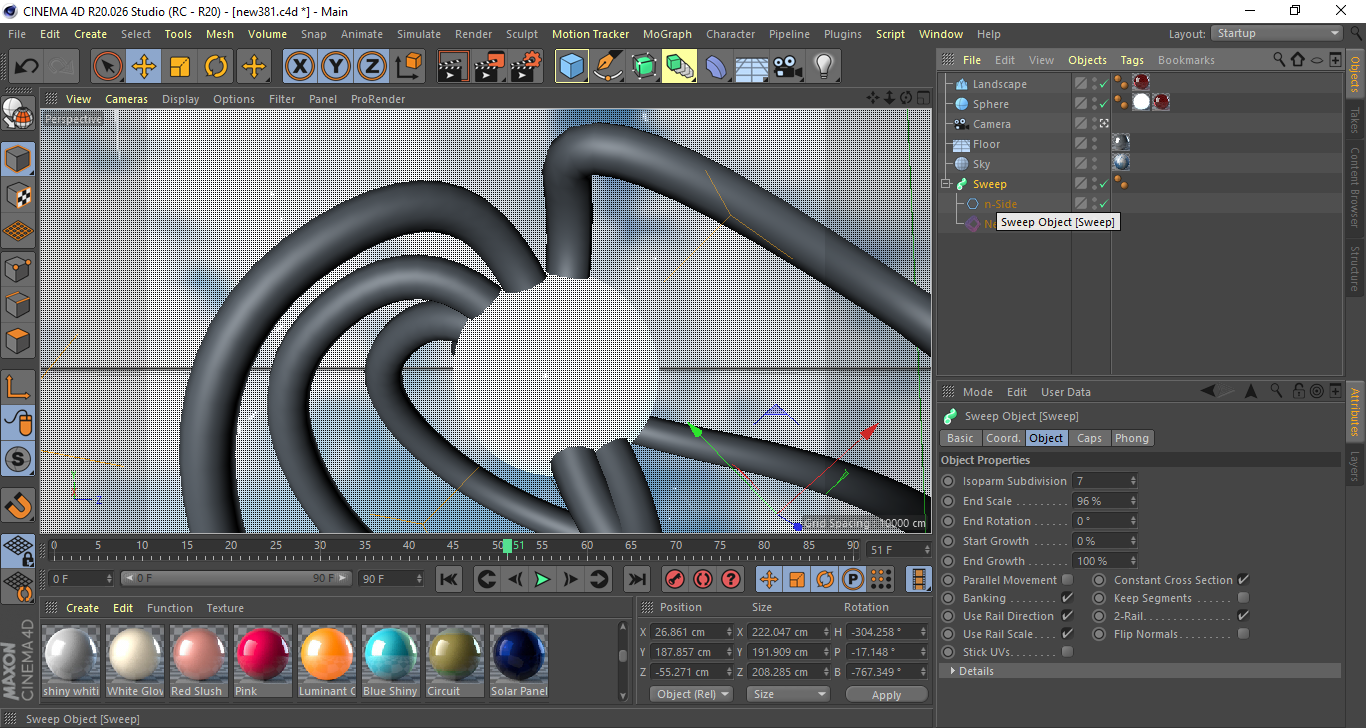The image size is (1366, 728).
Task: Toggle Use Rail Scale checkbox
Action: coord(1067,634)
